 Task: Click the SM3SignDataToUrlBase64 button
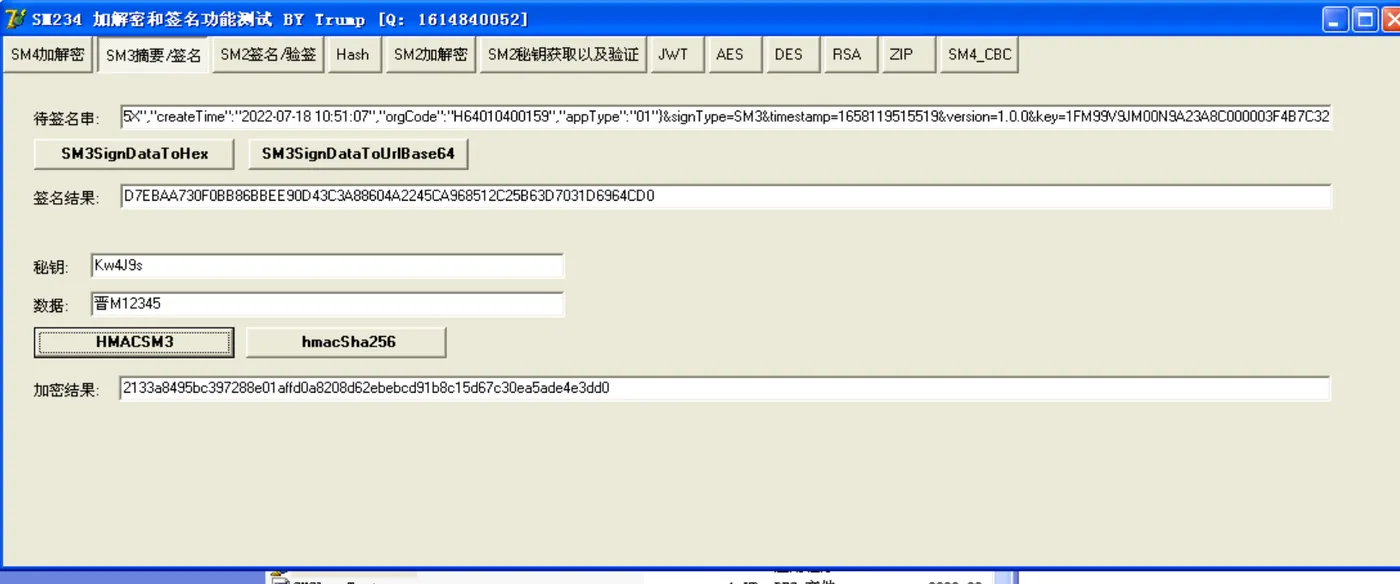coord(358,154)
